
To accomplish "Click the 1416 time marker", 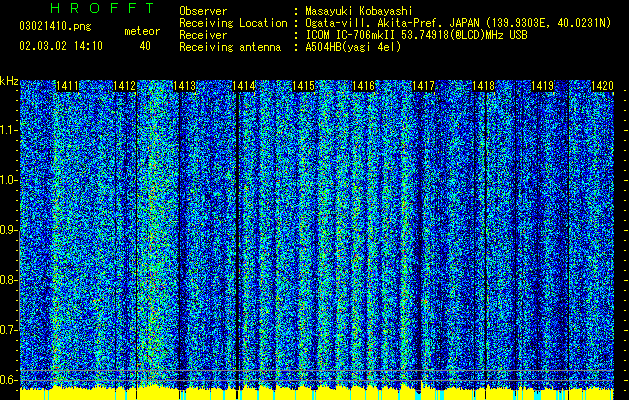I will [x=363, y=86].
